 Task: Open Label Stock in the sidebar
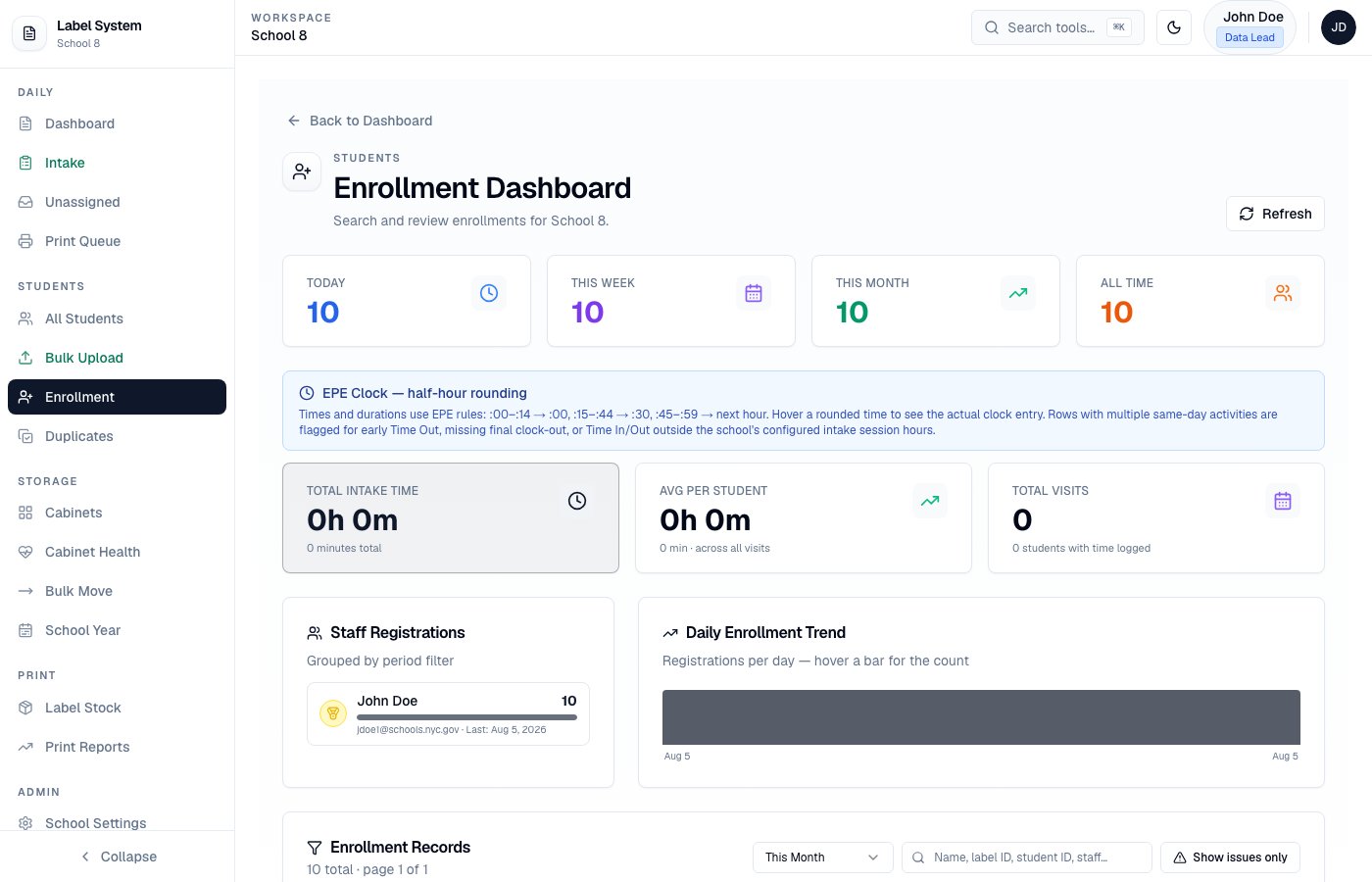(117, 708)
